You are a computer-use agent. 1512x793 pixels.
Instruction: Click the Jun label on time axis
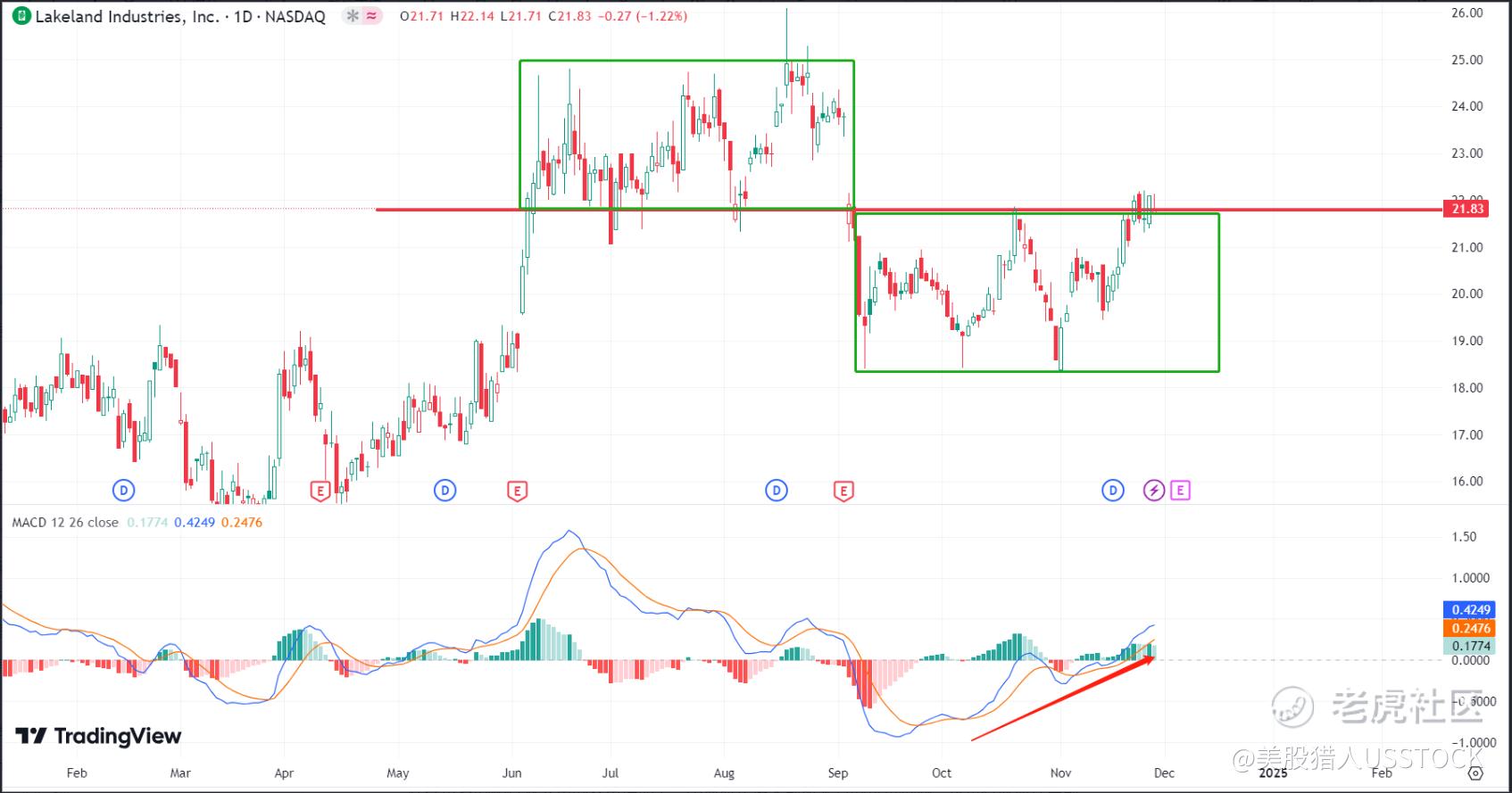point(512,773)
